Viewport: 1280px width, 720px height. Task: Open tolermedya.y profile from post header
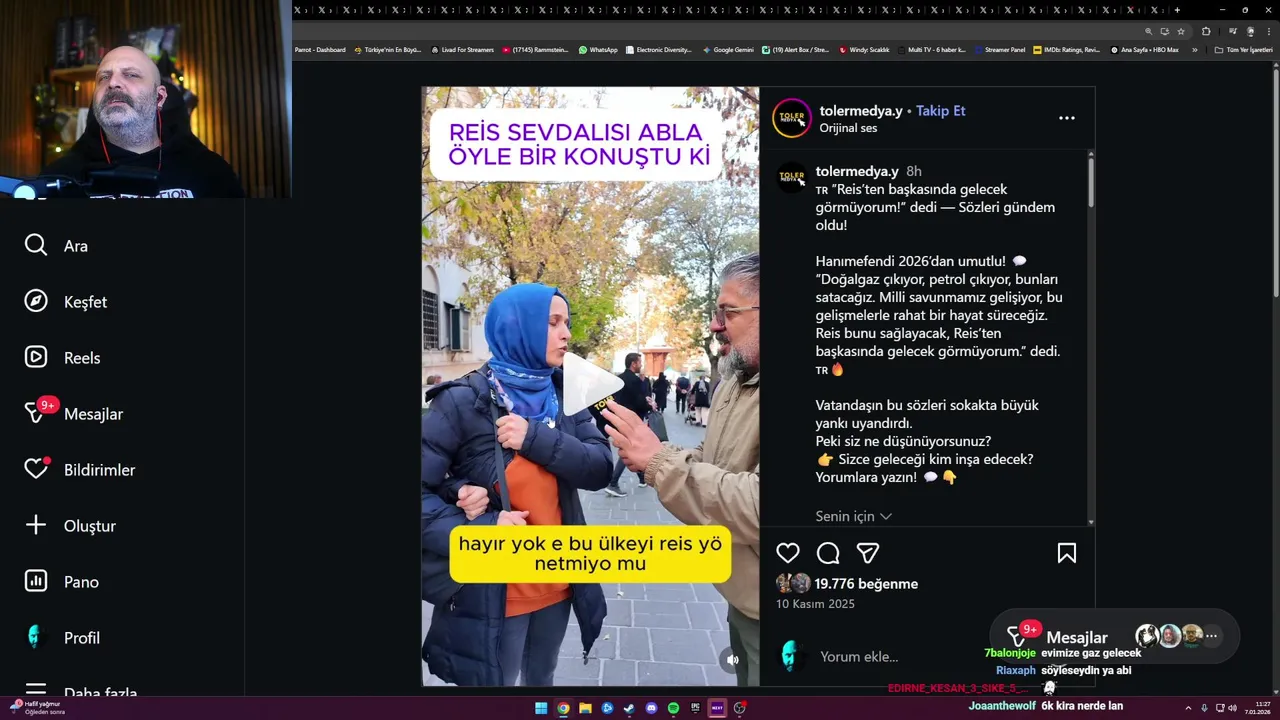click(860, 111)
